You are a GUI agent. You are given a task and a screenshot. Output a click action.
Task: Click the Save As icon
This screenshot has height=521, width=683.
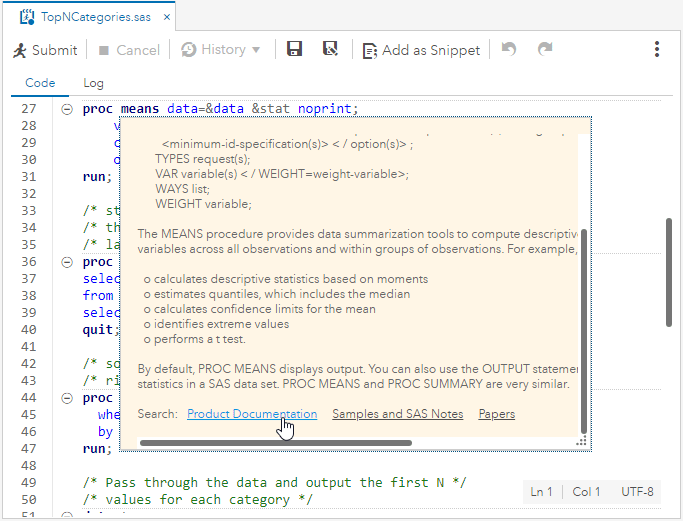(x=330, y=49)
